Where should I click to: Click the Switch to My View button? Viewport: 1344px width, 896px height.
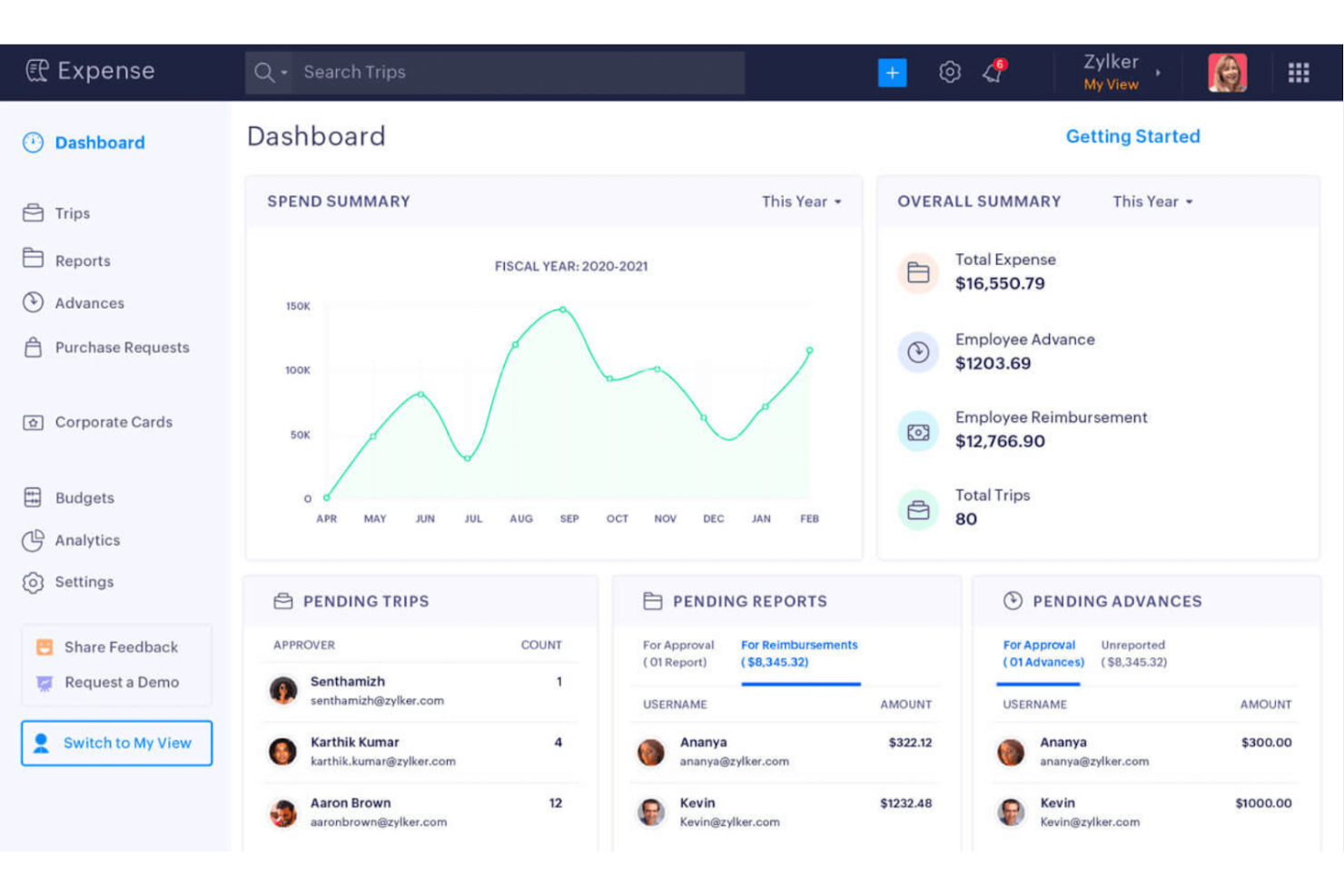pos(116,743)
